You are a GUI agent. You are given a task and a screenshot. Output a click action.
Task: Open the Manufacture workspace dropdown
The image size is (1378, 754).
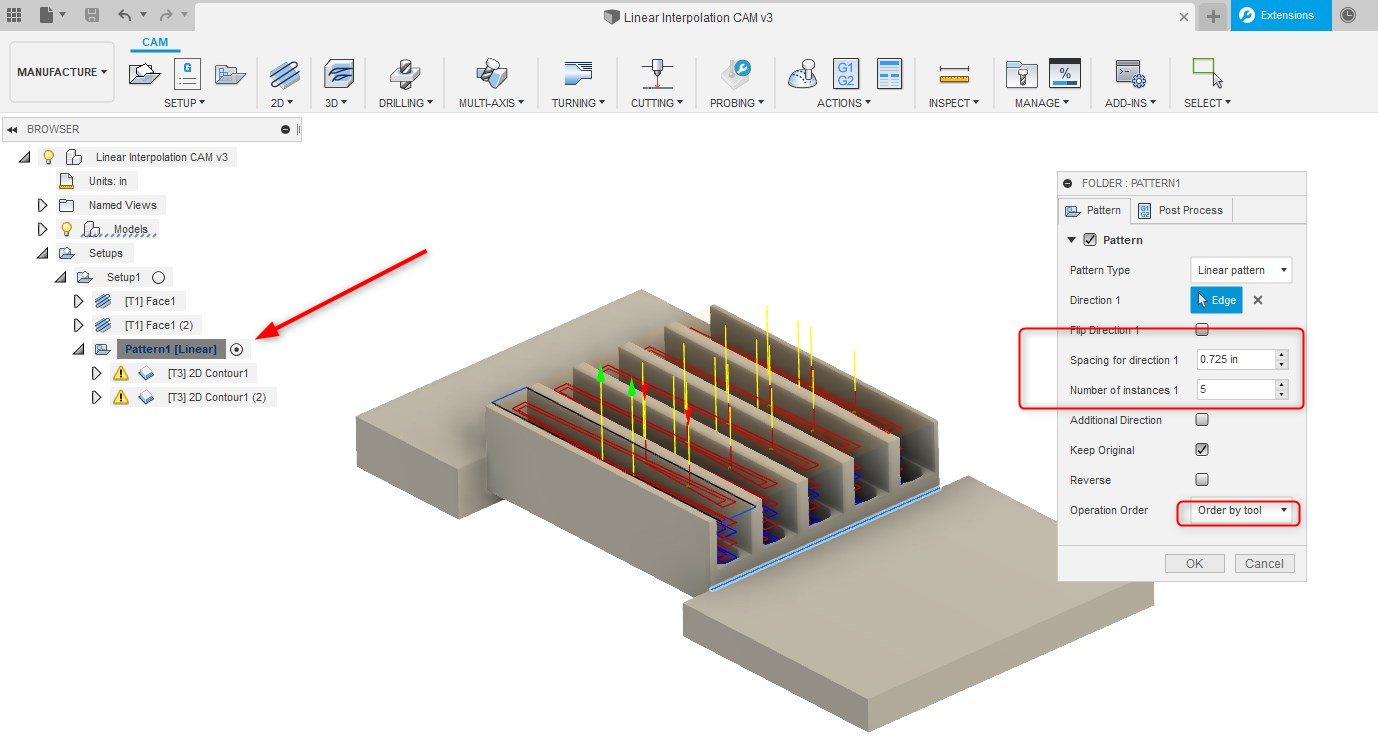[62, 72]
